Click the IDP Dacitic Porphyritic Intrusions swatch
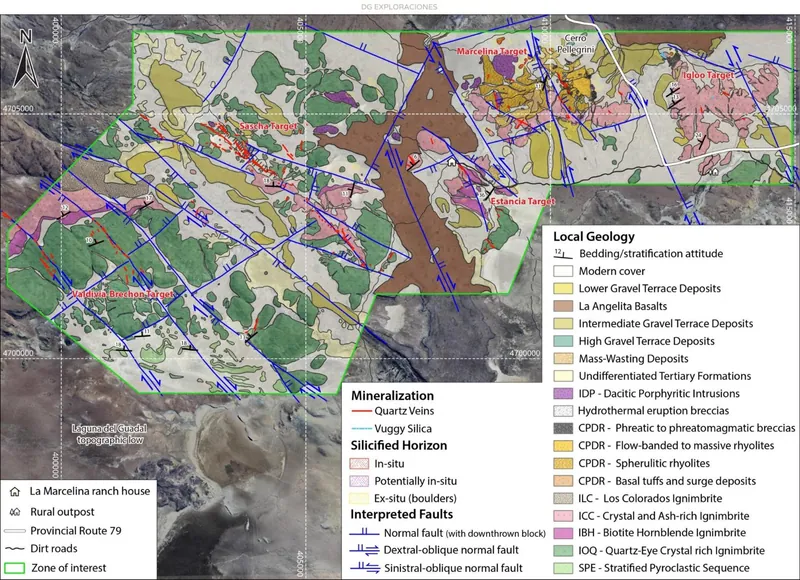 pos(563,393)
